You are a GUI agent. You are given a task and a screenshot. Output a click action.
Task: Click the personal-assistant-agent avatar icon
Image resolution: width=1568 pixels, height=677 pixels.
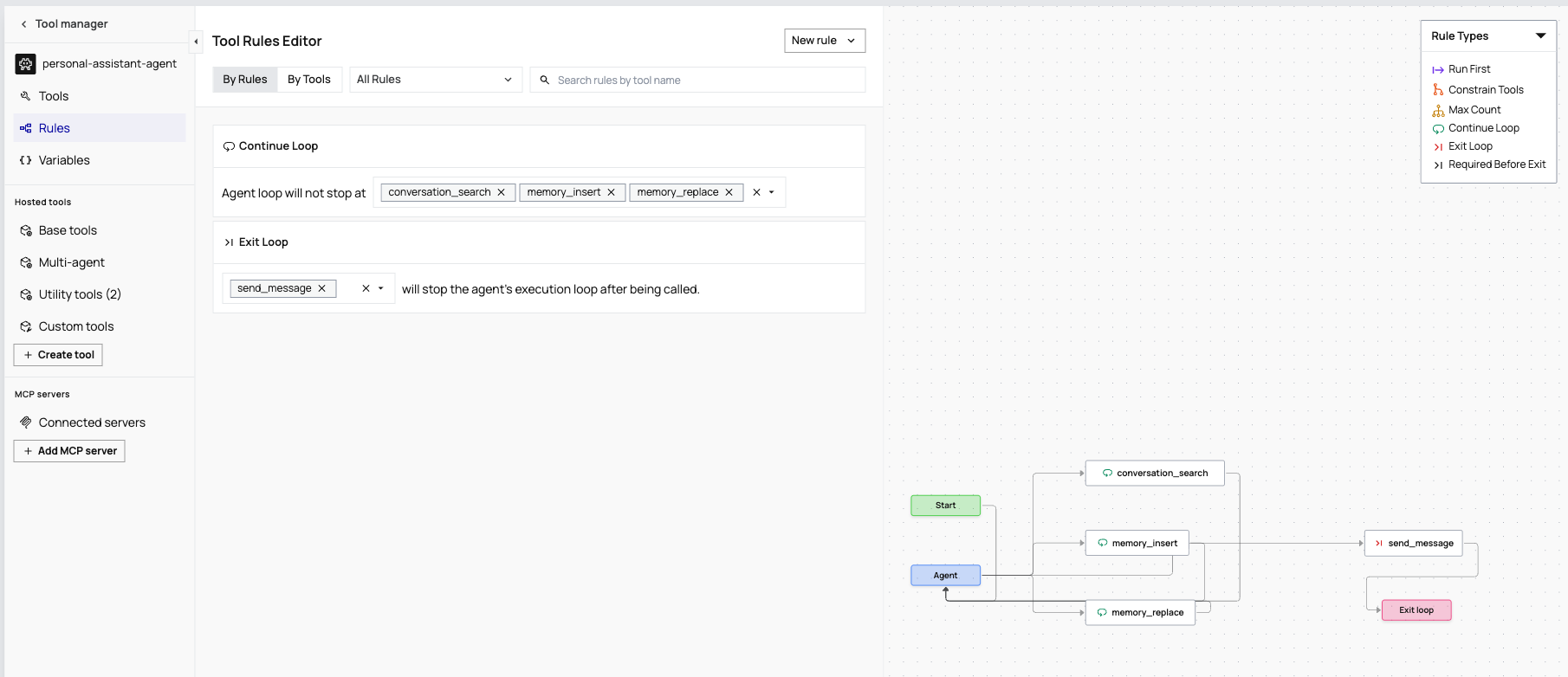26,64
